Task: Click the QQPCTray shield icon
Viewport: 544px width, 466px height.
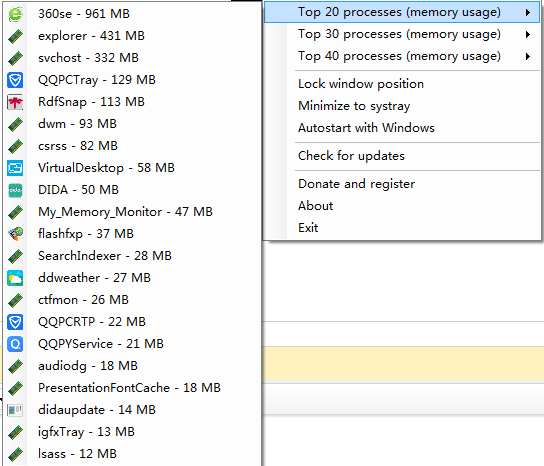Action: coord(15,80)
